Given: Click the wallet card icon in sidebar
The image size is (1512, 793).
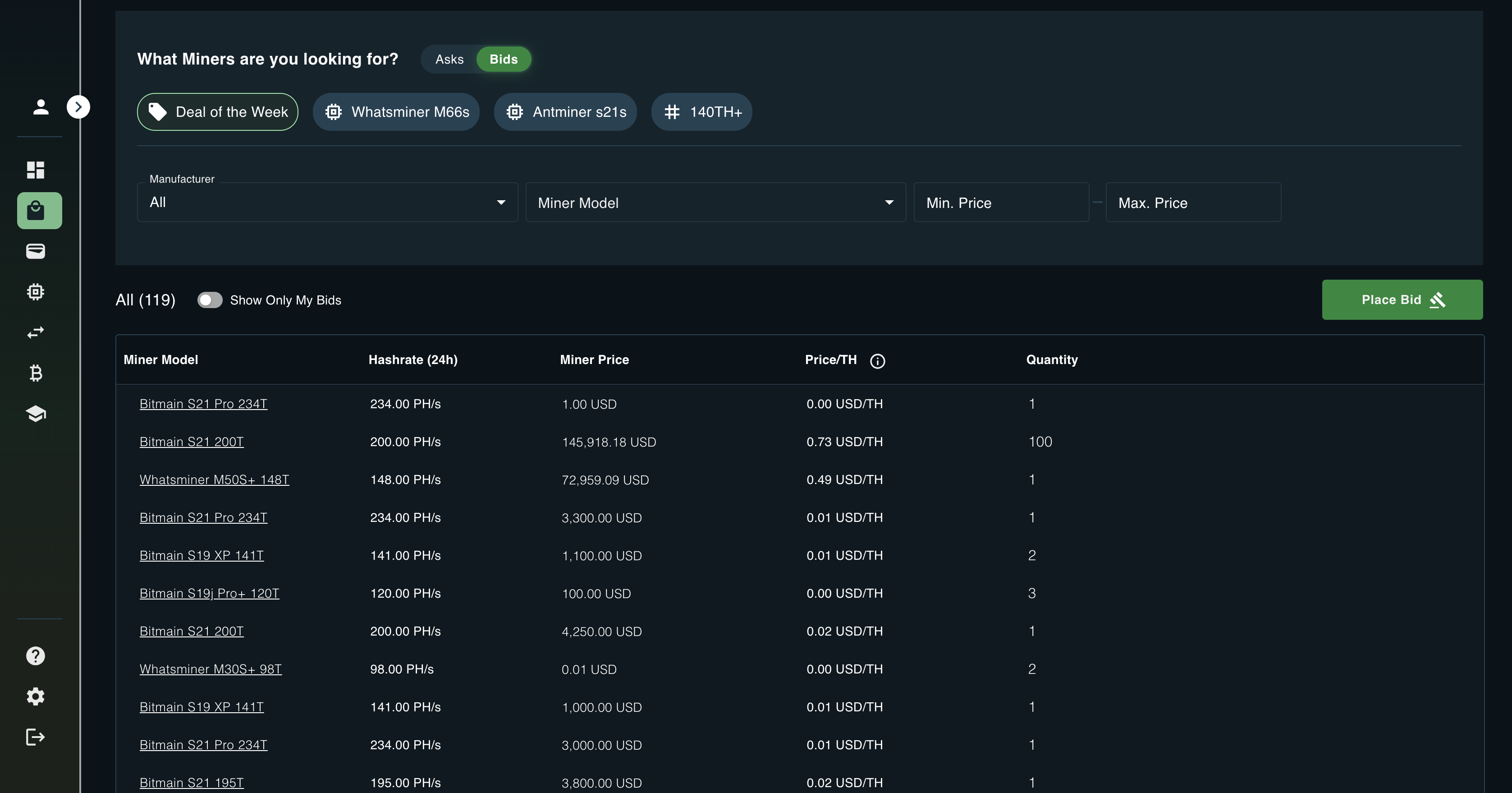Looking at the screenshot, I should pos(36,251).
